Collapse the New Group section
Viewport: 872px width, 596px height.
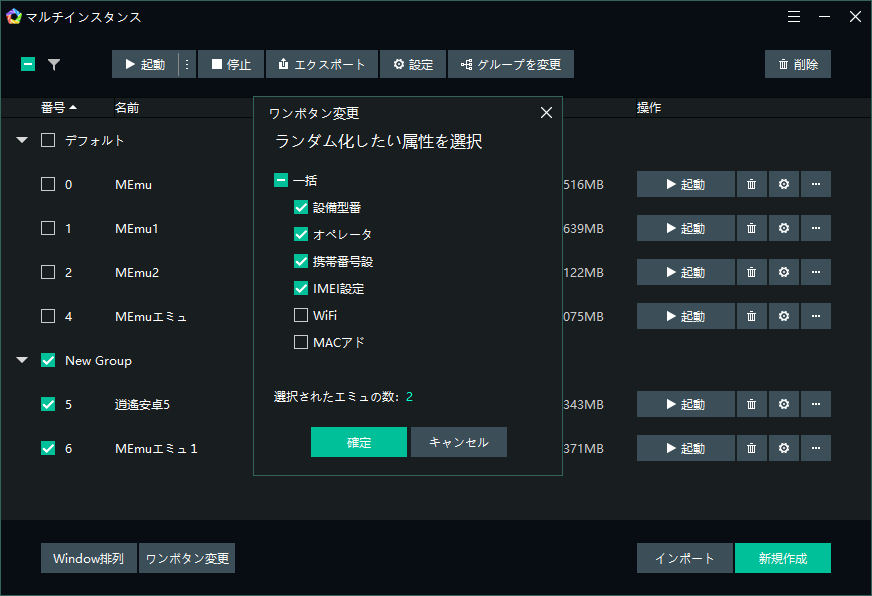pos(22,360)
